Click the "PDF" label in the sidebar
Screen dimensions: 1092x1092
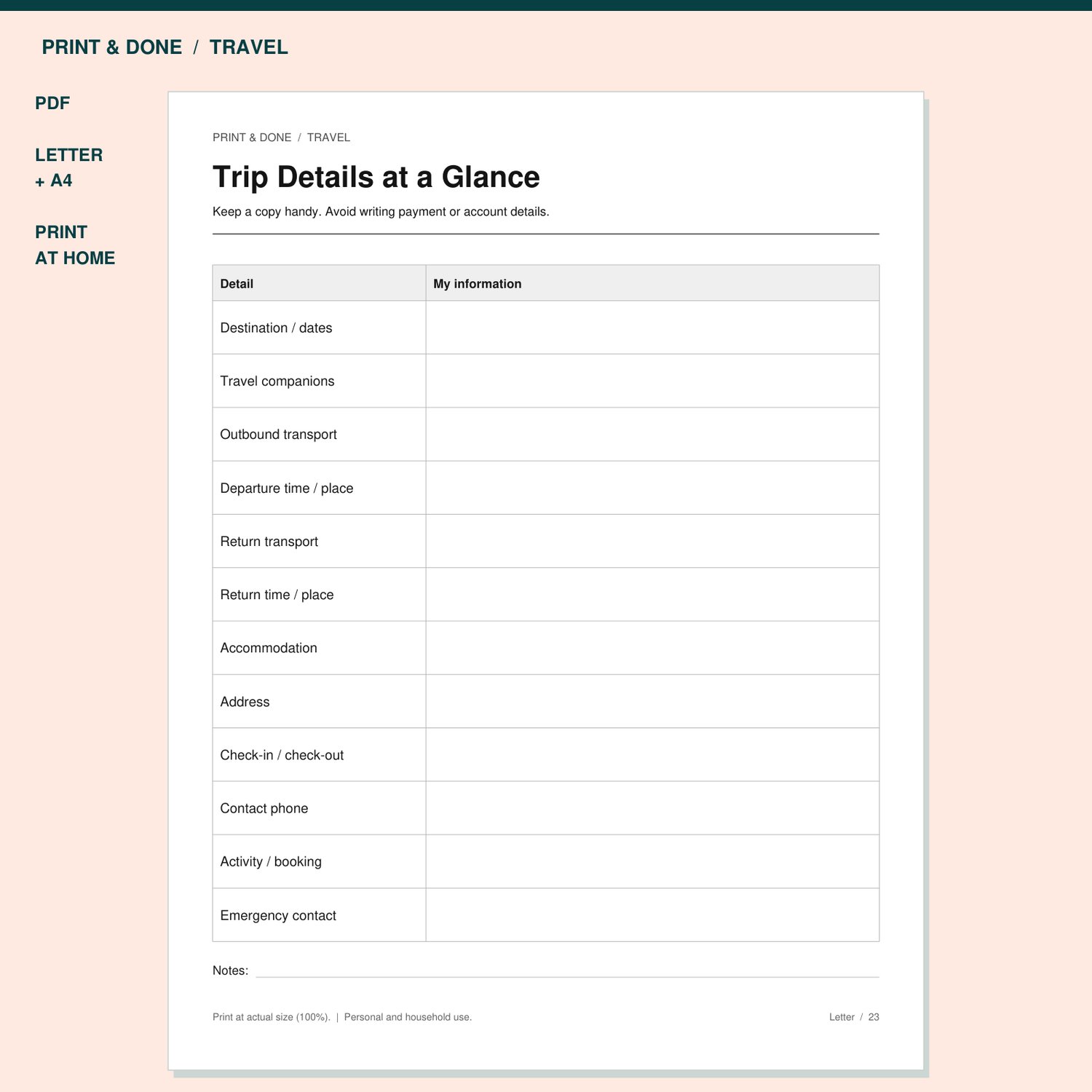[x=52, y=103]
